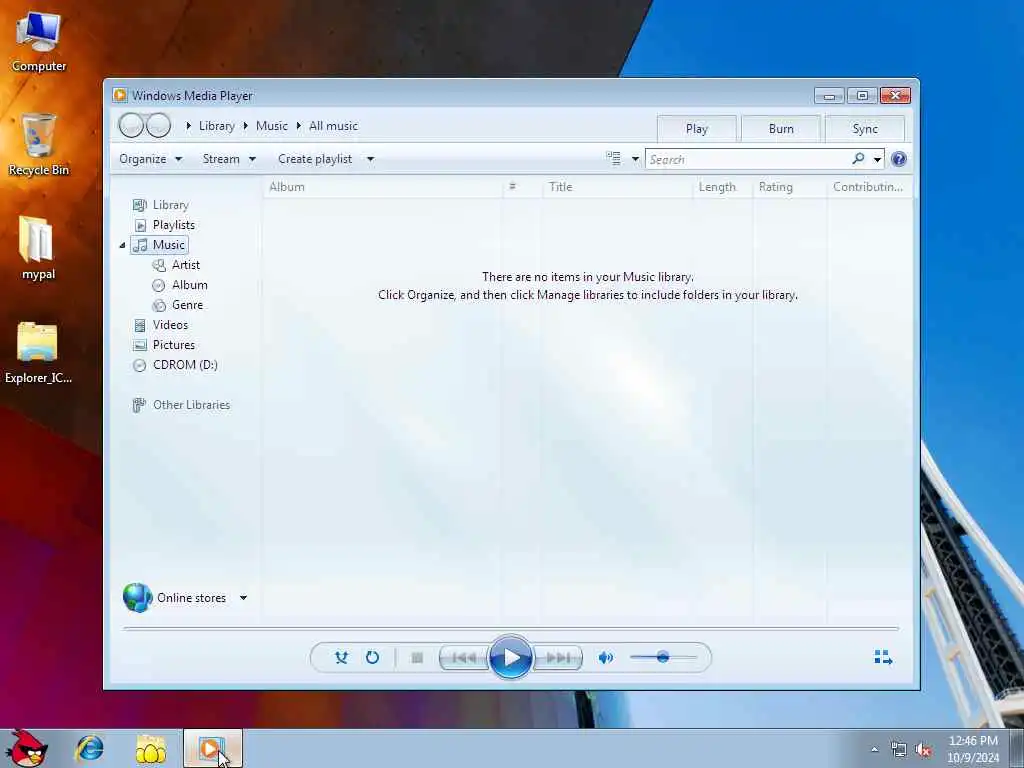Click Music in the breadcrumb
Screen dimensions: 1024x768
(x=272, y=126)
